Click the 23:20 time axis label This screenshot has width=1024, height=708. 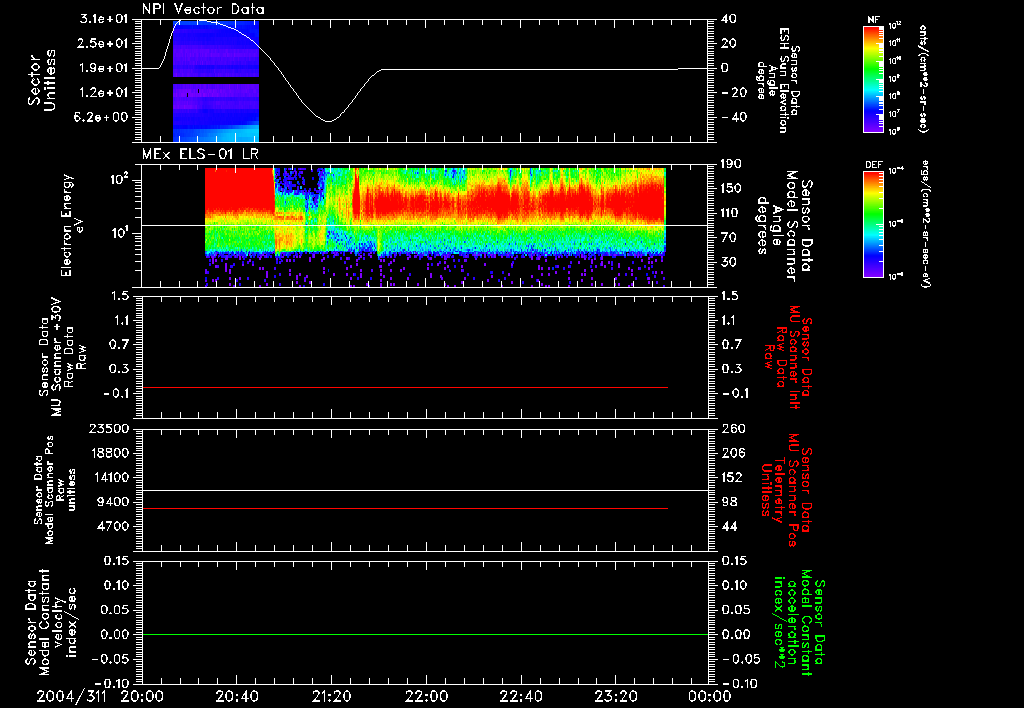615,696
